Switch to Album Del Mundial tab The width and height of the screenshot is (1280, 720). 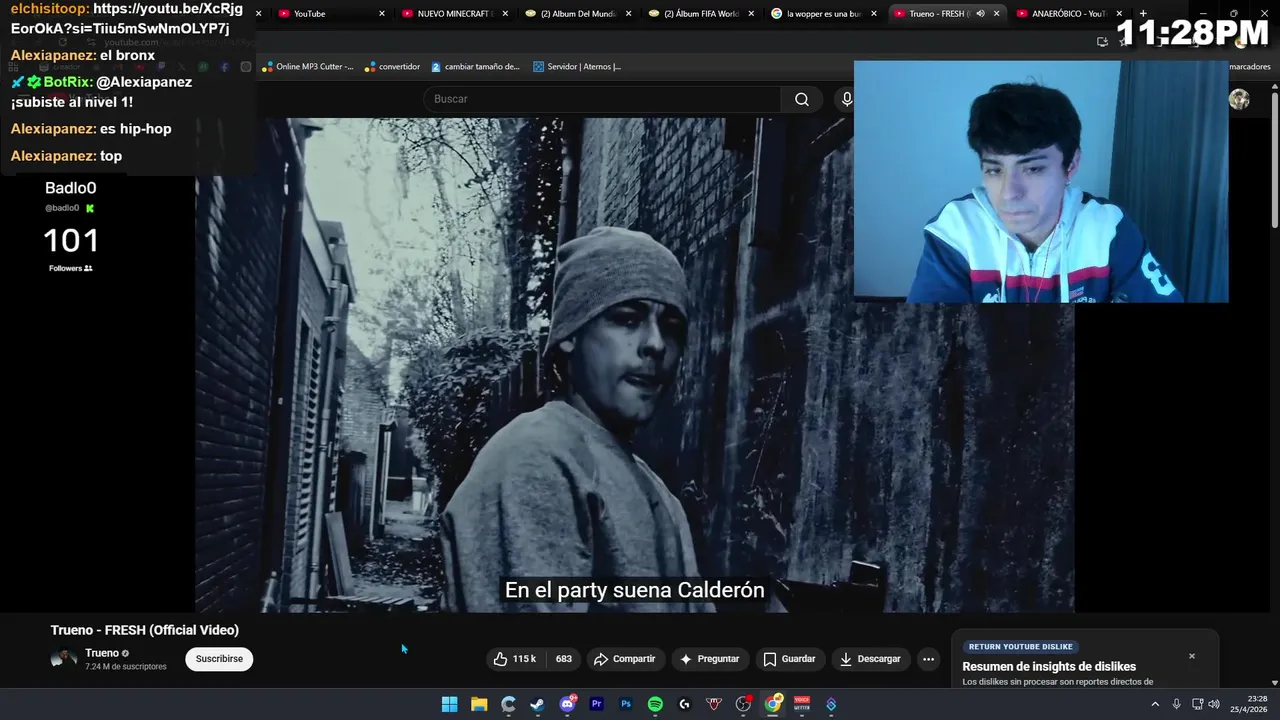point(578,14)
